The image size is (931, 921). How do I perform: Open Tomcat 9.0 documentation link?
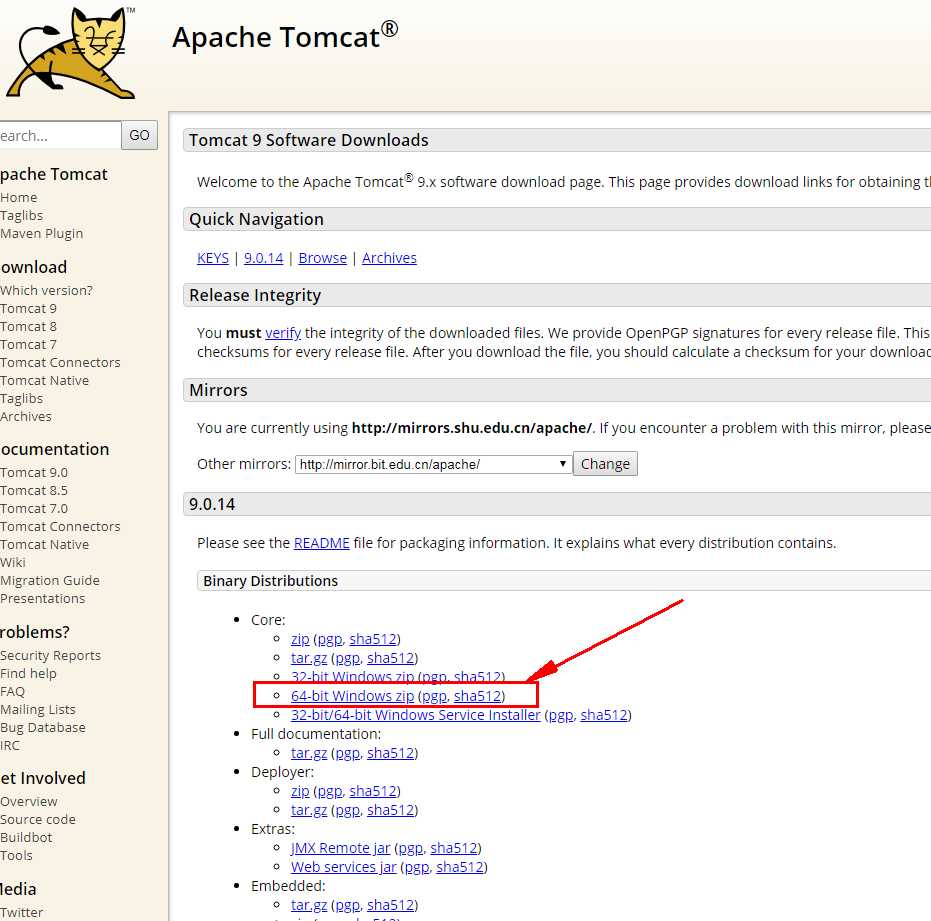point(34,473)
